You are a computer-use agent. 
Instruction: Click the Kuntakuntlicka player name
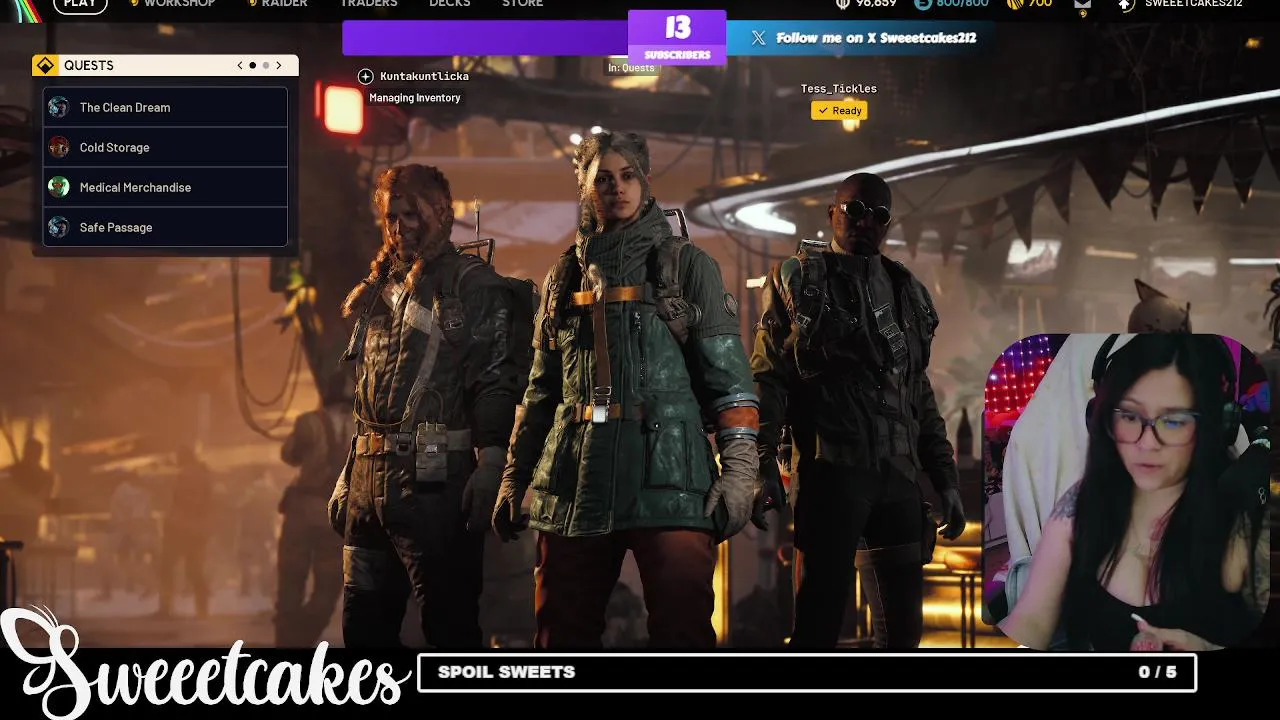click(424, 76)
